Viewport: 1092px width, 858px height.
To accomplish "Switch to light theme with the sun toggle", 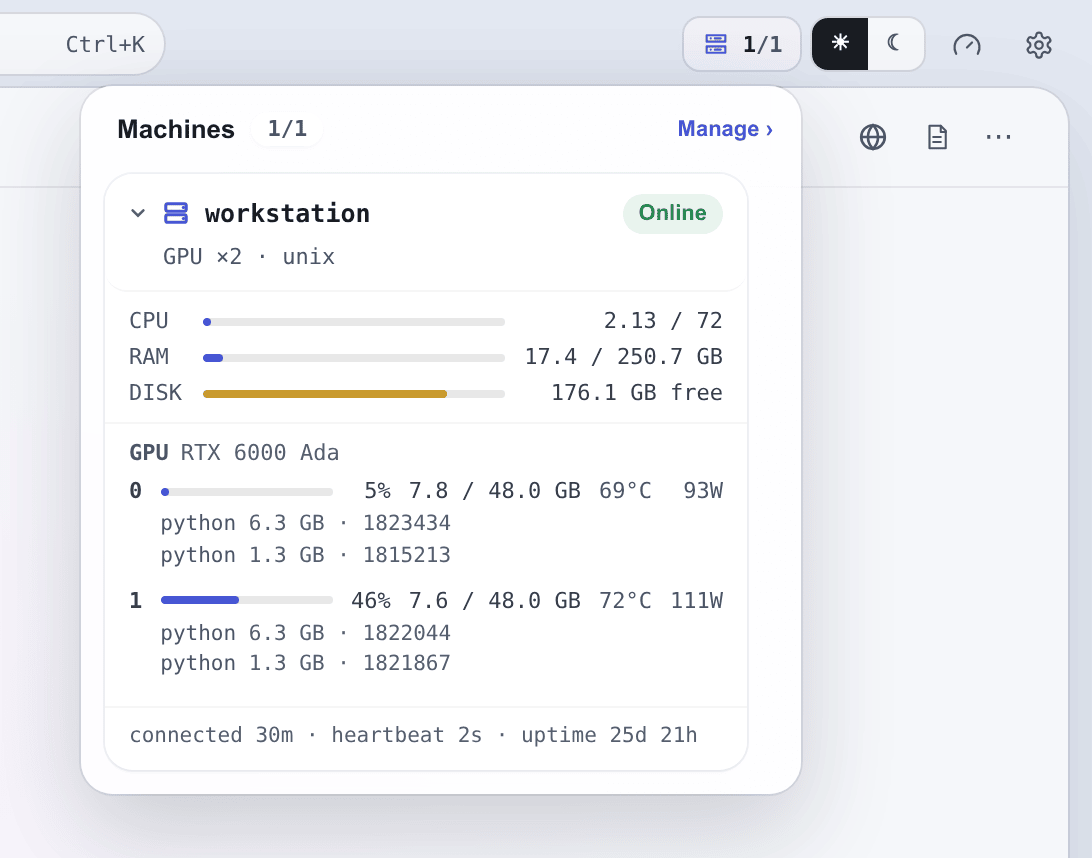I will click(x=840, y=44).
